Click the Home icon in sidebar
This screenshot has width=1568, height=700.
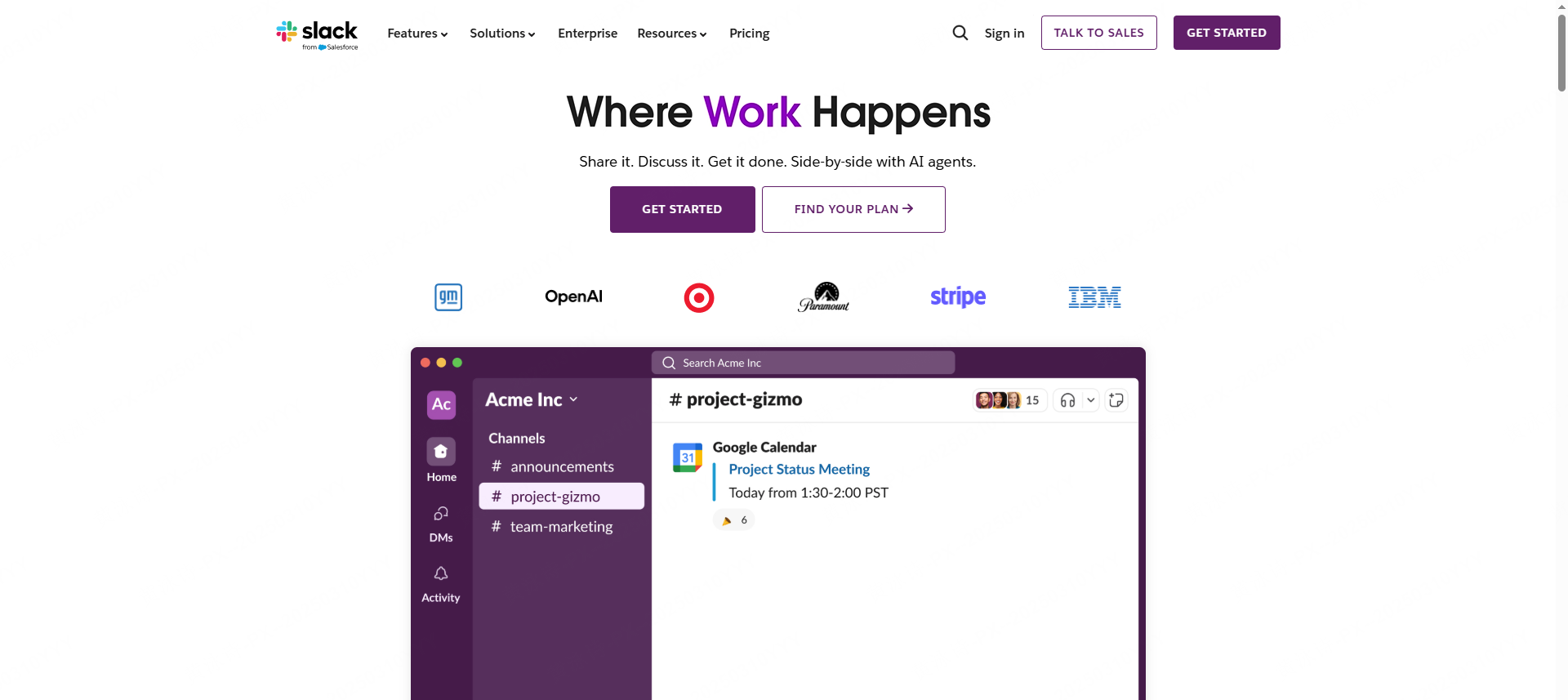[441, 452]
